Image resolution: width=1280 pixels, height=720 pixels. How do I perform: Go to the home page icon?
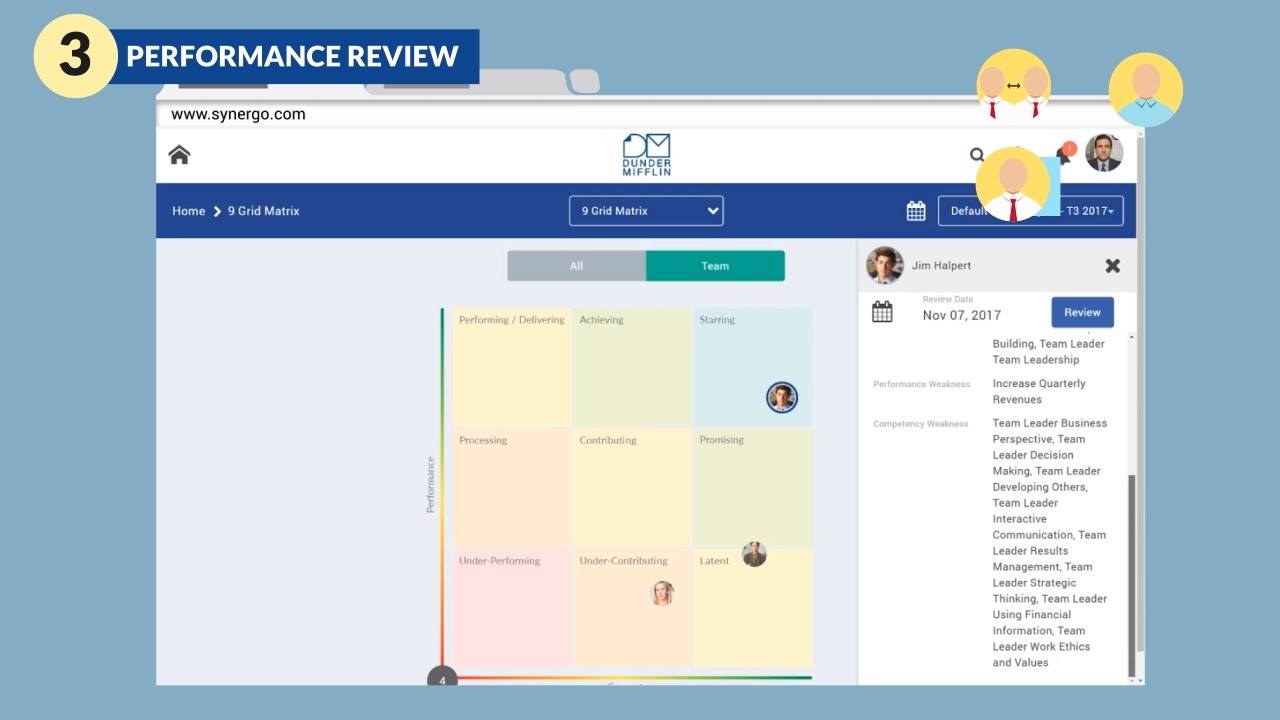point(179,154)
